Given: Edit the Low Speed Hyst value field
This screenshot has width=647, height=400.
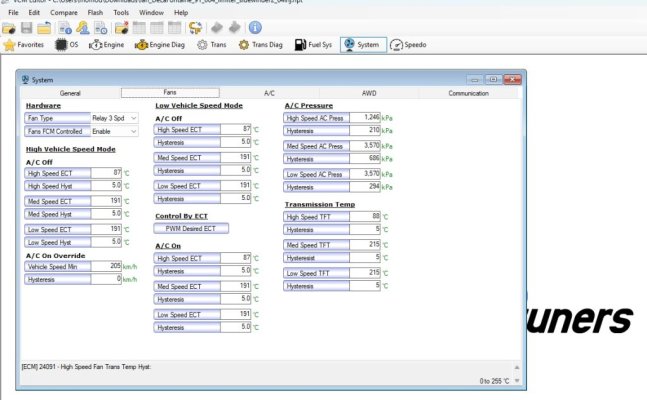Looking at the screenshot, I should pos(106,242).
